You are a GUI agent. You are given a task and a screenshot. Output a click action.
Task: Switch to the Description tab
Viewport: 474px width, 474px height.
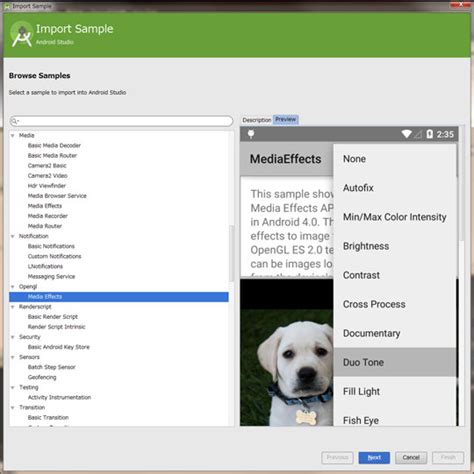[x=257, y=120]
